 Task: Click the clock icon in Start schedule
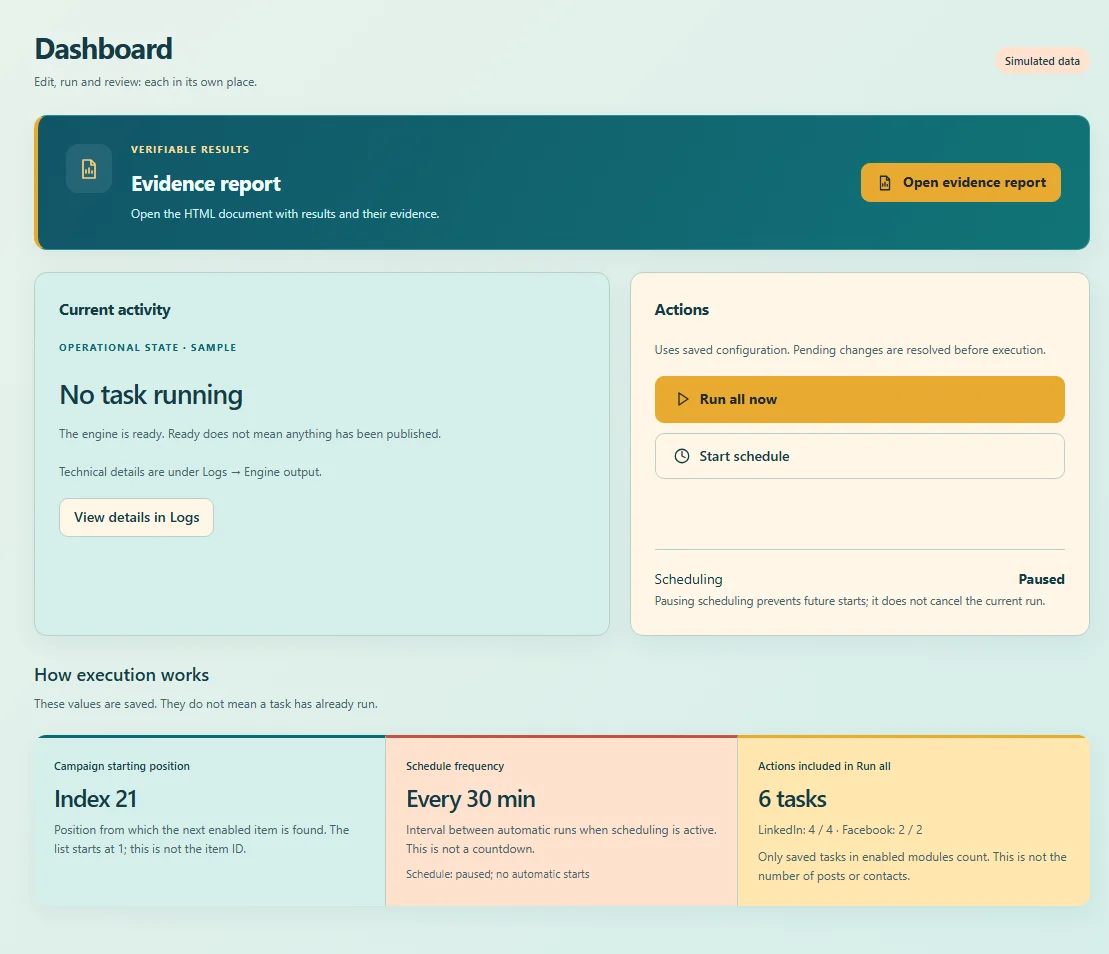tap(682, 456)
